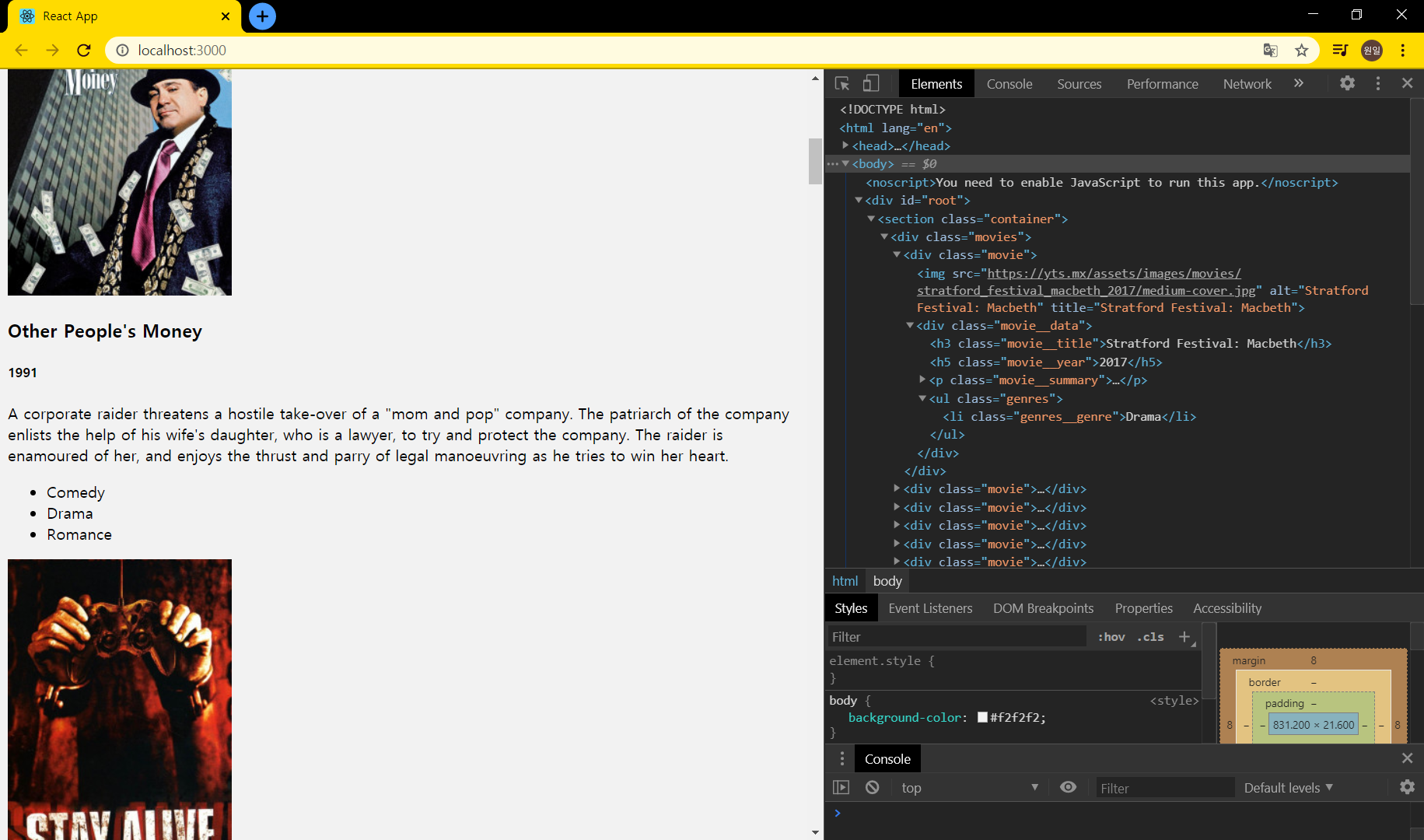This screenshot has width=1424, height=840.
Task: Click the Styles filter input
Action: pyautogui.click(x=957, y=637)
